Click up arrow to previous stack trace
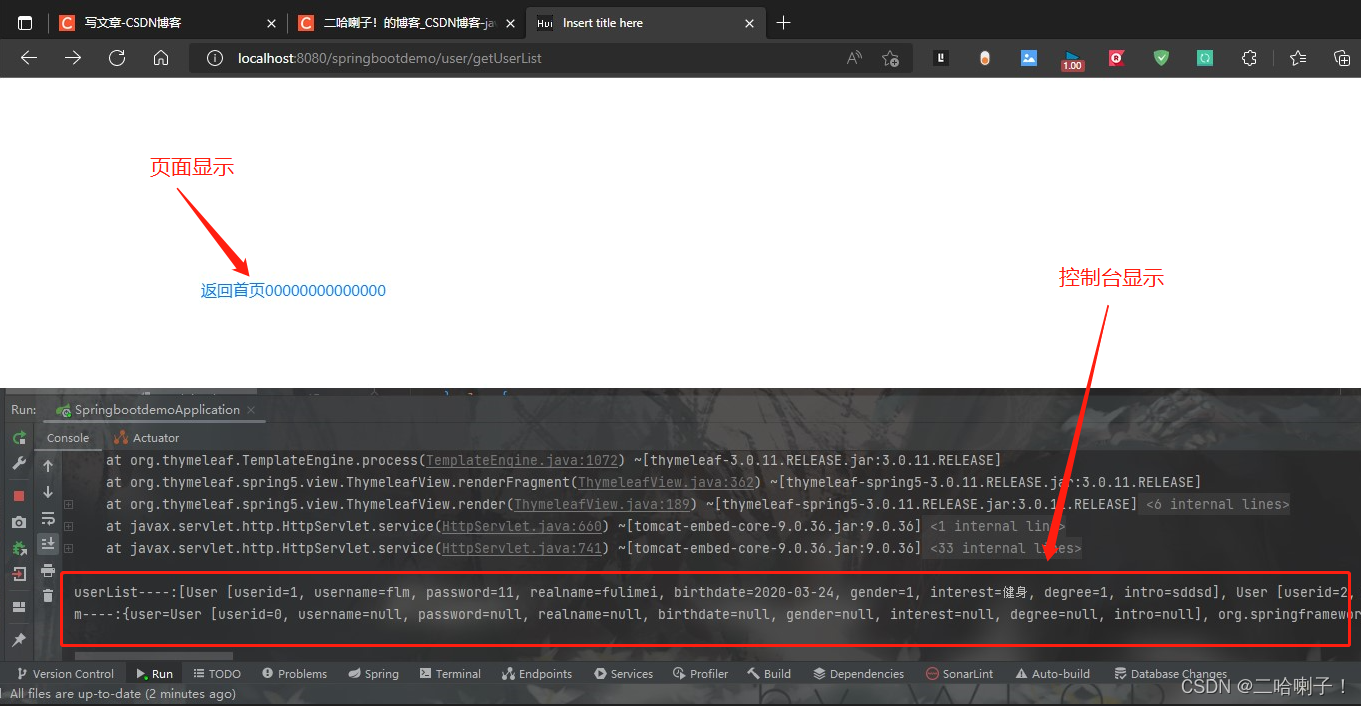Viewport: 1361px width, 706px height. 48,466
